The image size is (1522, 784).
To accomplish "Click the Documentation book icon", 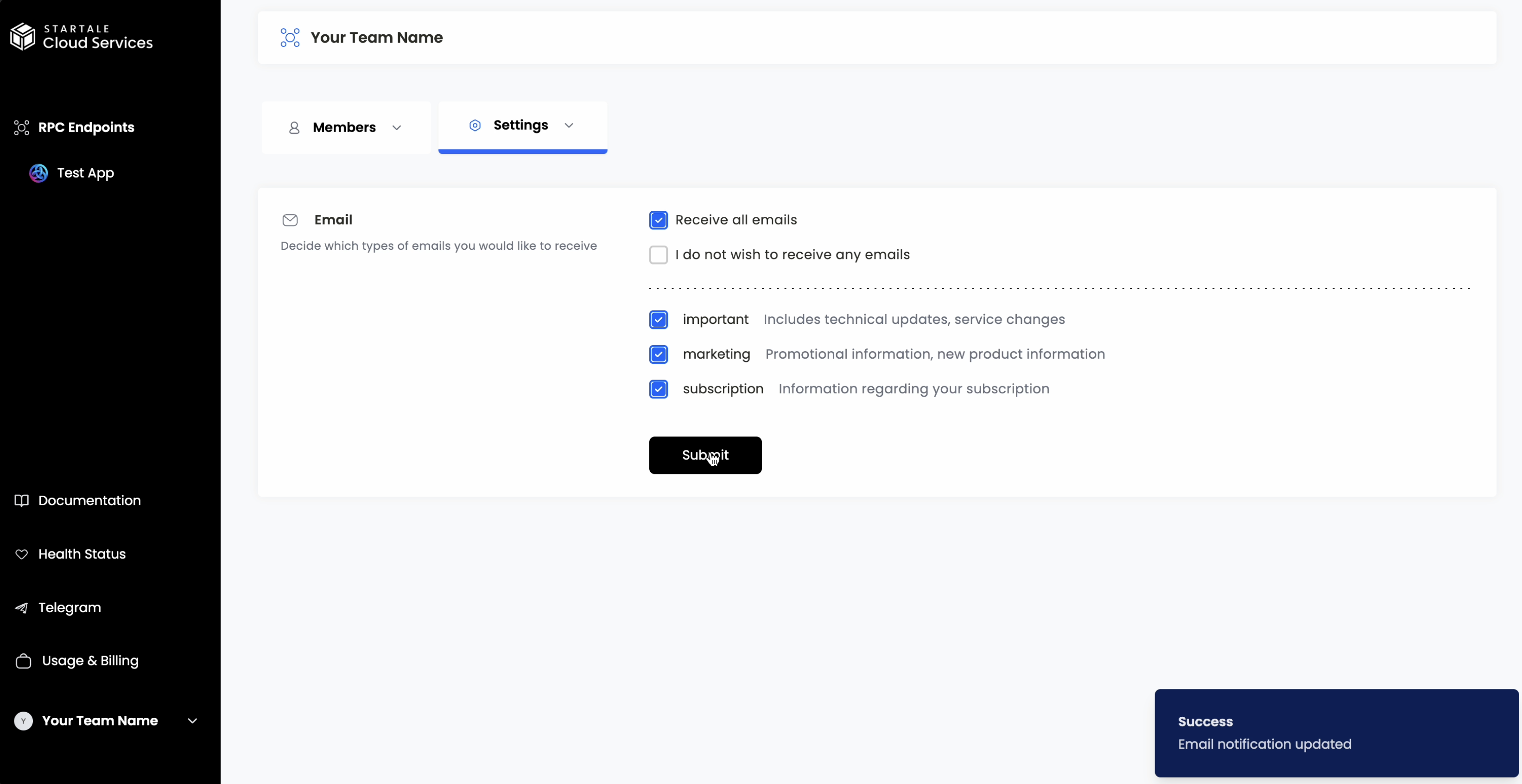I will point(22,500).
